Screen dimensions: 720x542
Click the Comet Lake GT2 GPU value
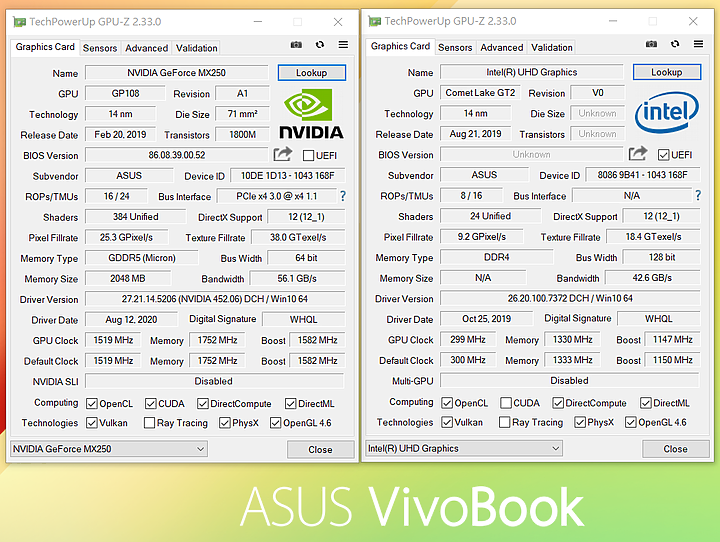[480, 92]
